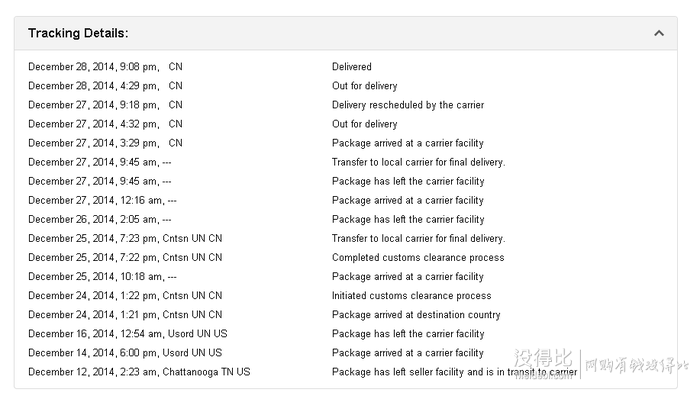Select the Delivered status entry
The width and height of the screenshot is (700, 399).
coord(352,66)
